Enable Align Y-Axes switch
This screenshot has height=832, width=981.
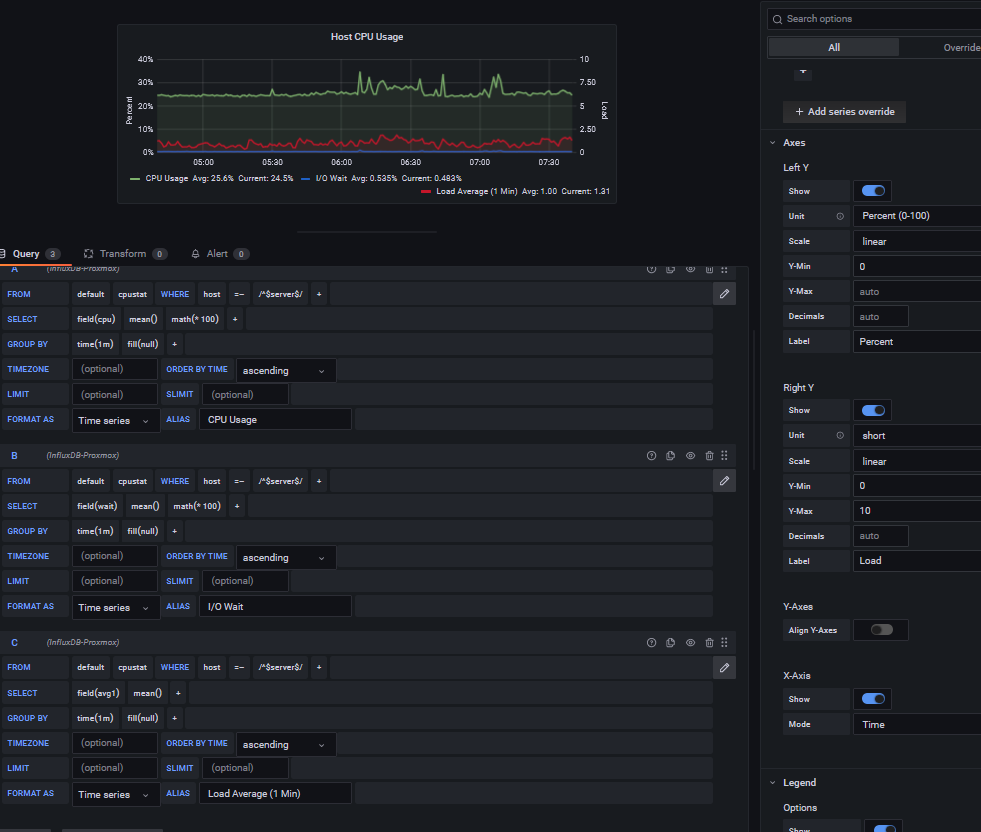coord(882,630)
